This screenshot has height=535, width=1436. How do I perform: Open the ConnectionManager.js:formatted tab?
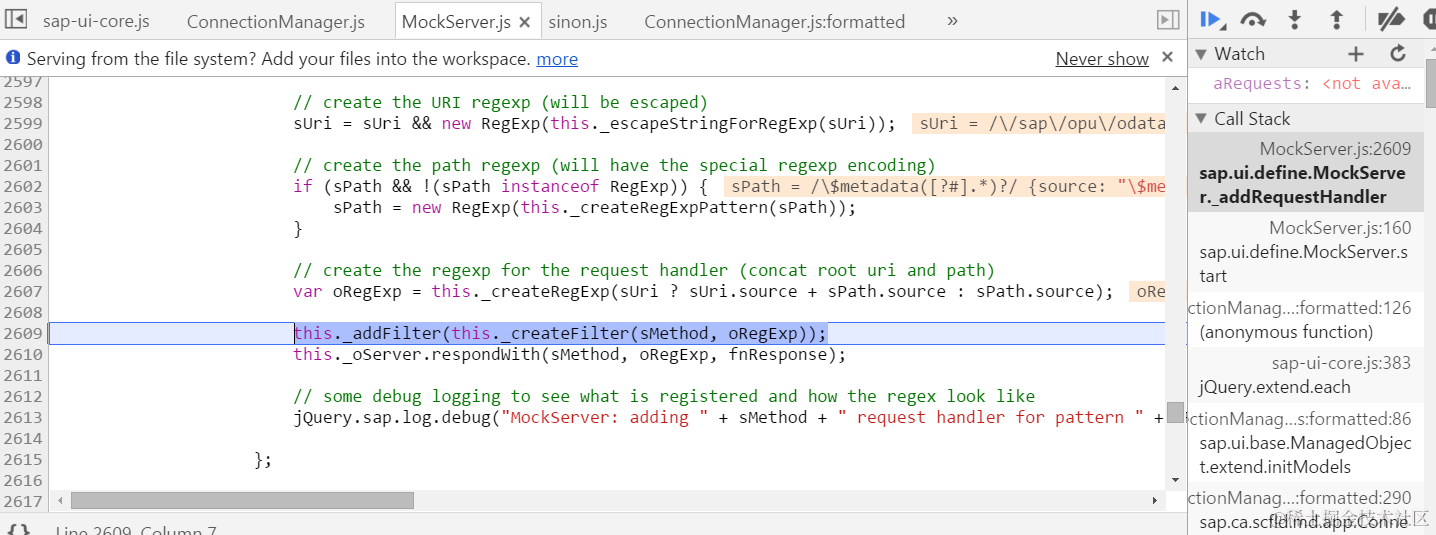tap(775, 21)
